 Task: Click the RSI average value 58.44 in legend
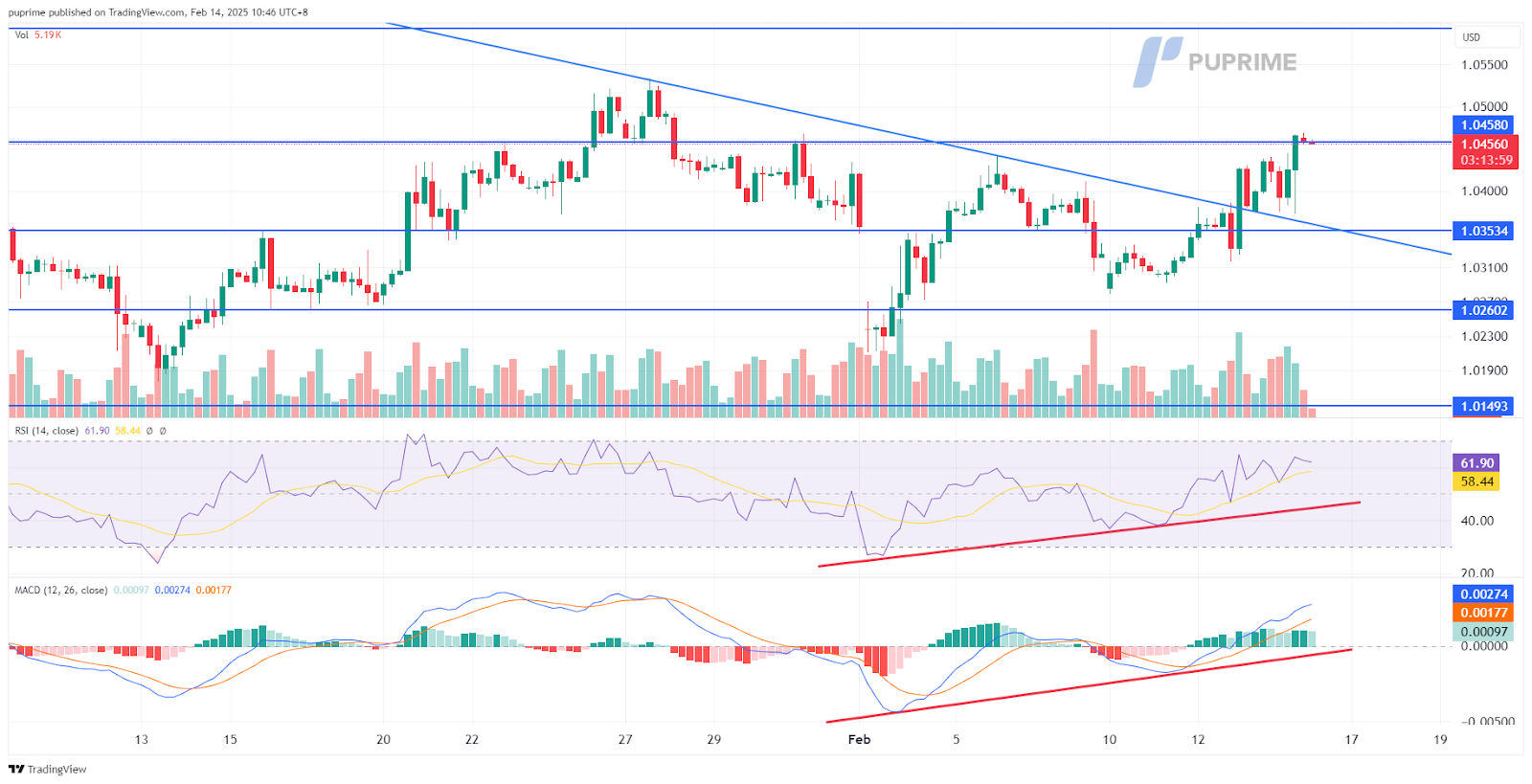pyautogui.click(x=127, y=431)
